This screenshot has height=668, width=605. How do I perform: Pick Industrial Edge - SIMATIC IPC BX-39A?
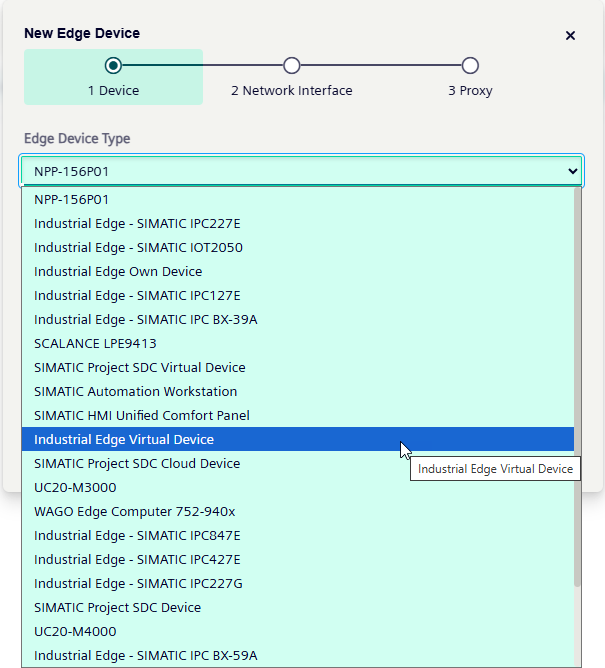pos(298,320)
